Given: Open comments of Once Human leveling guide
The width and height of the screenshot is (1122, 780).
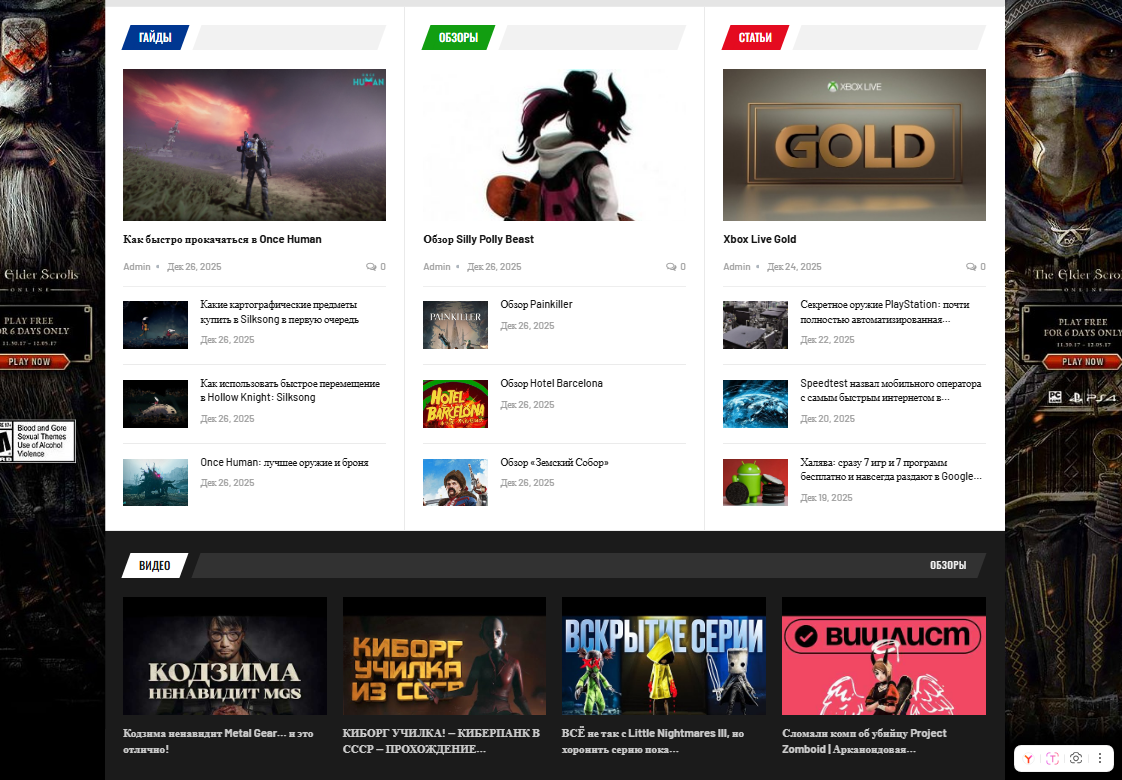Looking at the screenshot, I should click(x=376, y=266).
